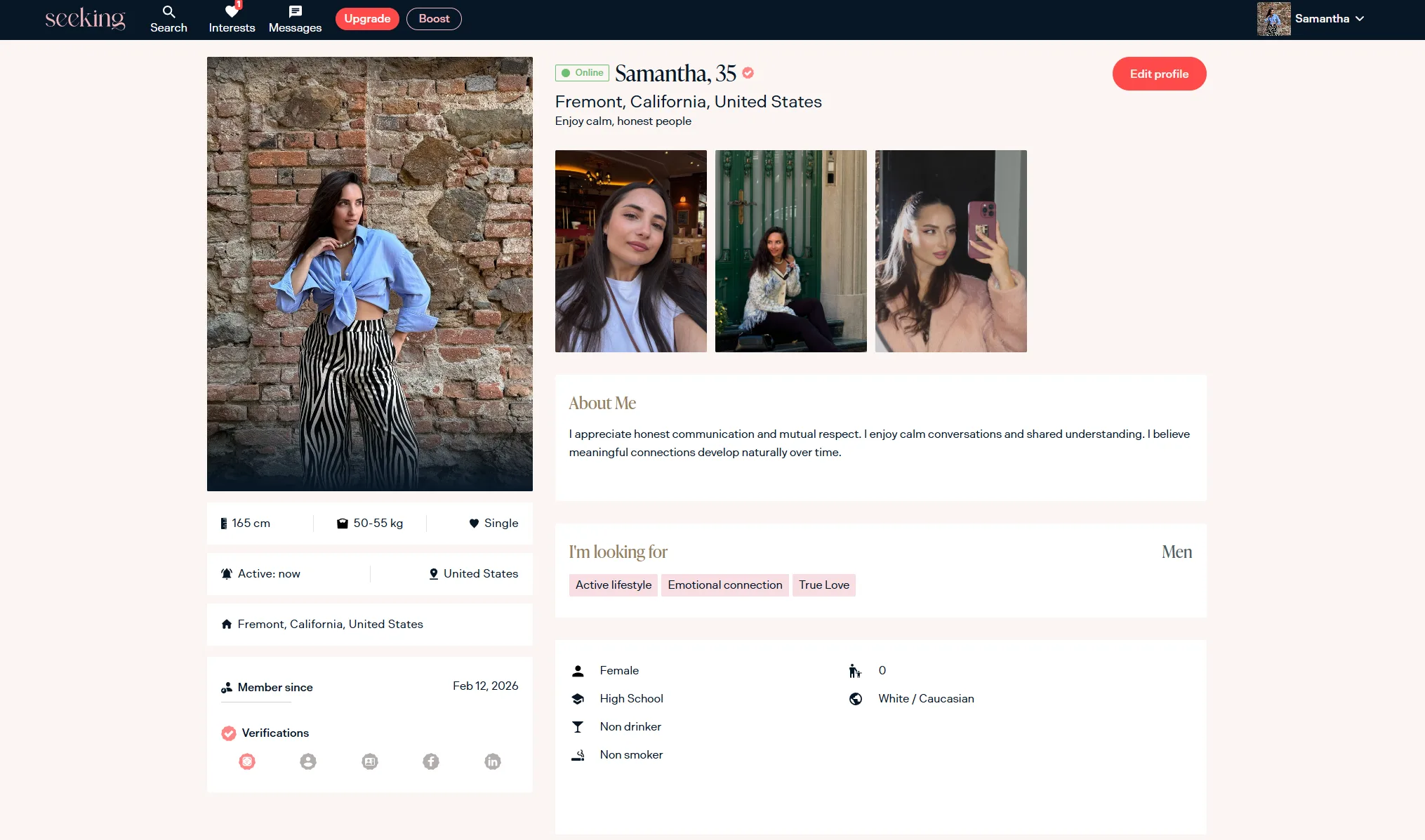Click the red Upgrade button
The width and height of the screenshot is (1425, 840).
coord(367,19)
